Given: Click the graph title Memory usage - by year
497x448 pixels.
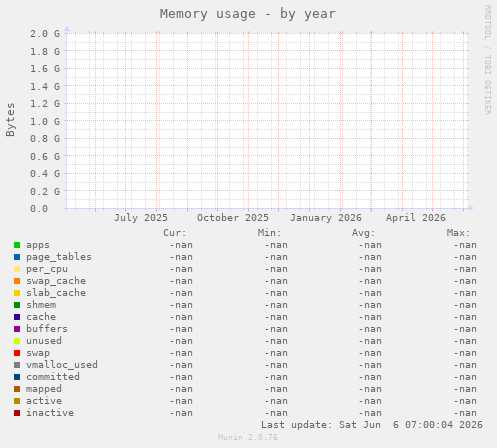Looking at the screenshot, I should [248, 14].
